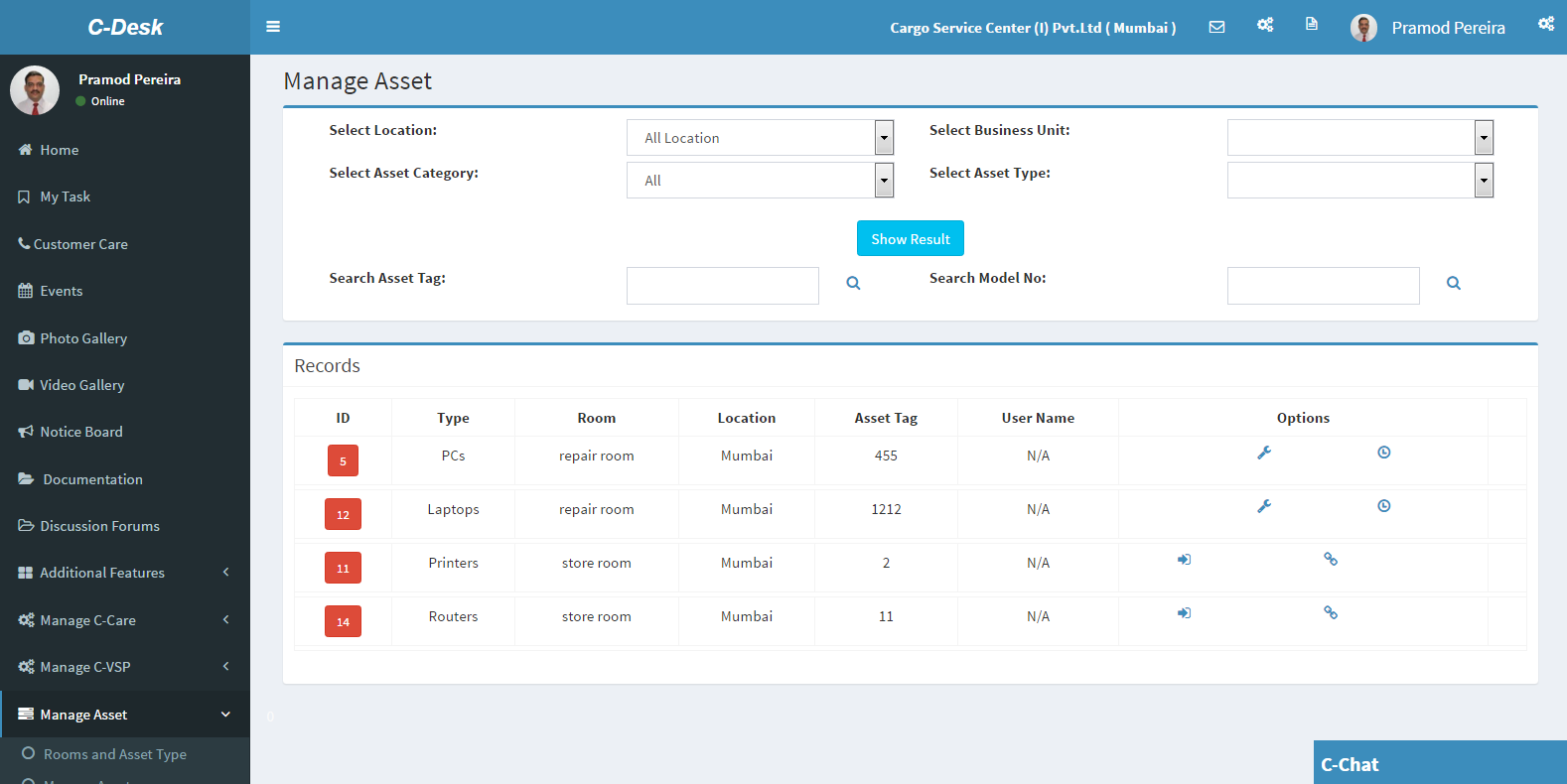Click the Online status indicator
The width and height of the screenshot is (1567, 784).
100,101
